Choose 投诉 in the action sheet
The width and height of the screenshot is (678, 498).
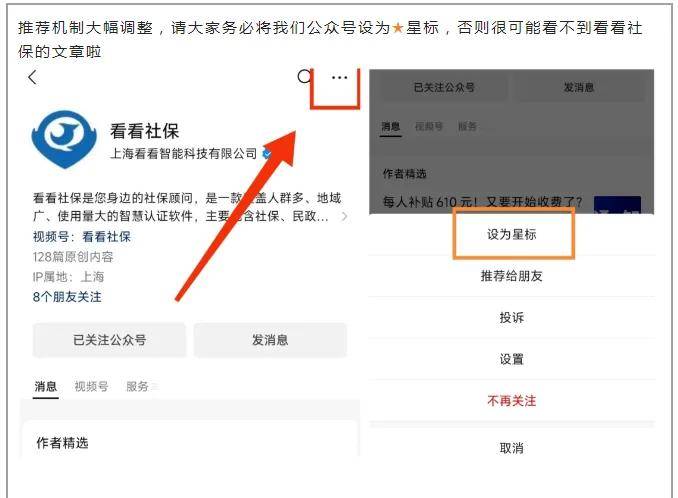coord(512,317)
